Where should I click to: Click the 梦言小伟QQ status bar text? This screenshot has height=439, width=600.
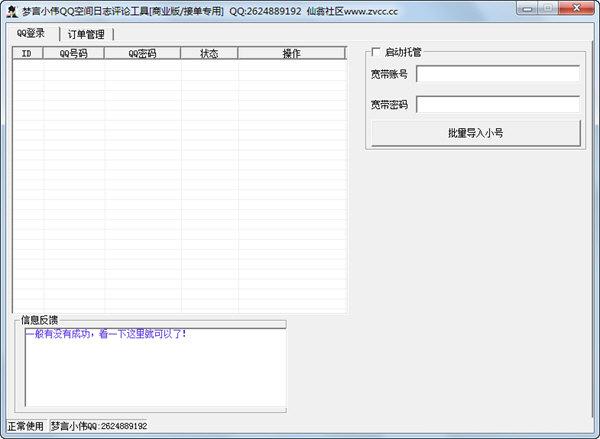(98, 426)
